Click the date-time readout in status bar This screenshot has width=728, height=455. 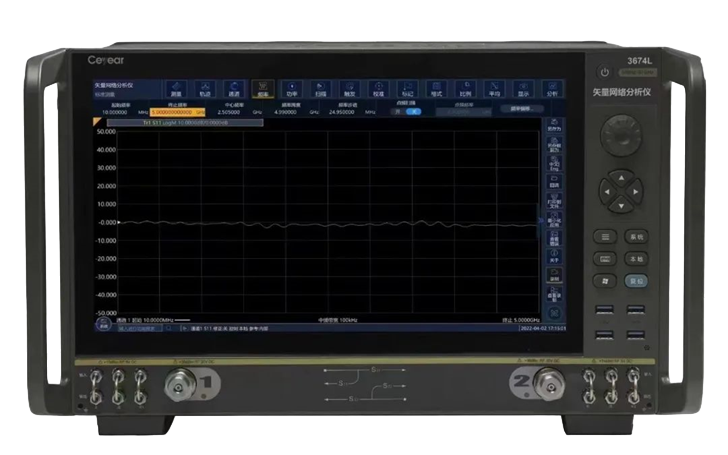tap(542, 328)
